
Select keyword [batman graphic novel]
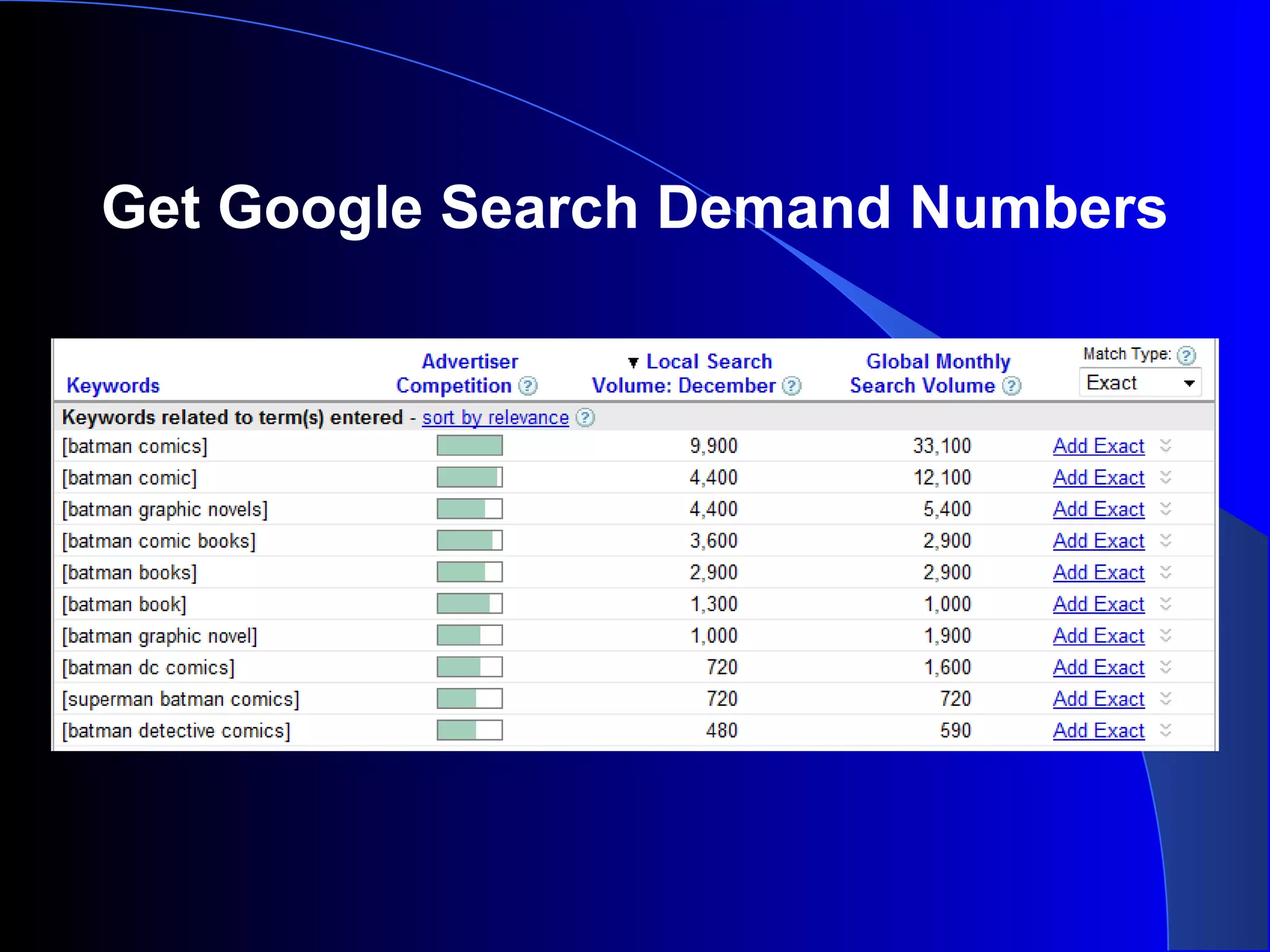[x=159, y=636]
